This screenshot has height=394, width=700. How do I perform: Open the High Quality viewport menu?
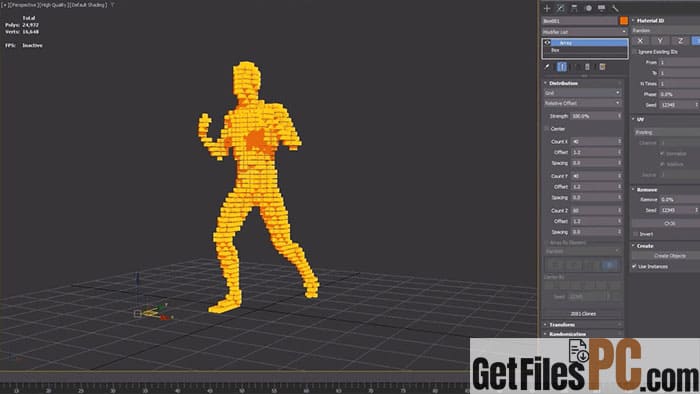[54, 5]
